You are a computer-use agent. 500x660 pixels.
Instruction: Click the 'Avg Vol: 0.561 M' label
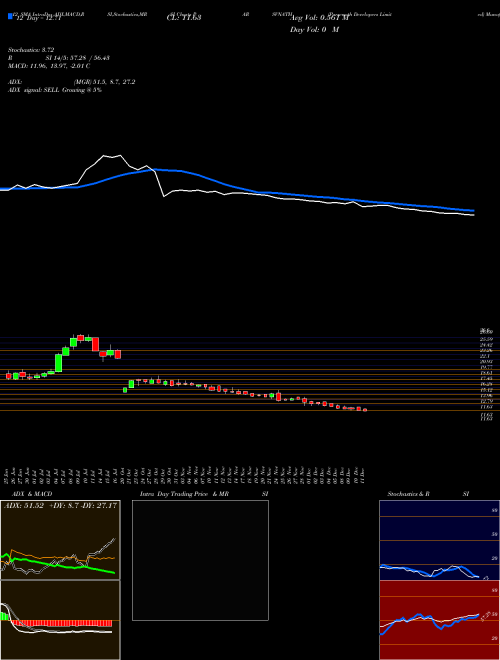pos(319,18)
